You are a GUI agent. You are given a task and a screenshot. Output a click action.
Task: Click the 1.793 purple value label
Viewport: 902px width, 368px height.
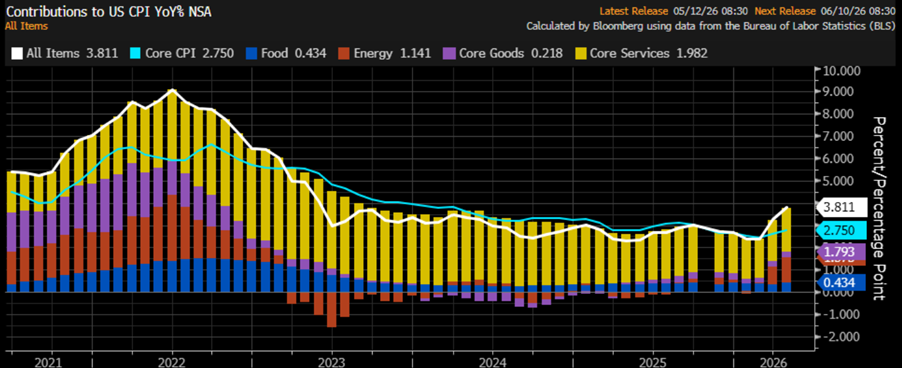pyautogui.click(x=842, y=251)
